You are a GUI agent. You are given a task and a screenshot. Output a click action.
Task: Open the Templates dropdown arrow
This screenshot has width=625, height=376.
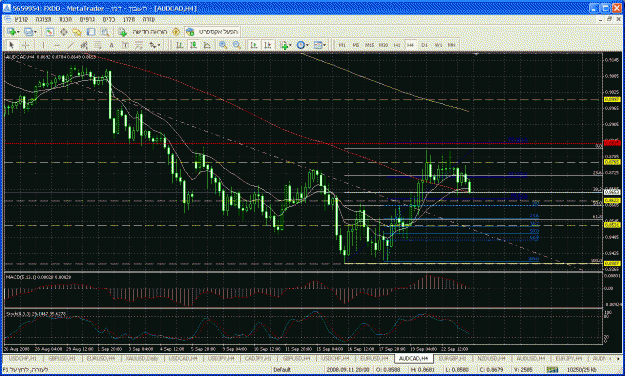324,45
